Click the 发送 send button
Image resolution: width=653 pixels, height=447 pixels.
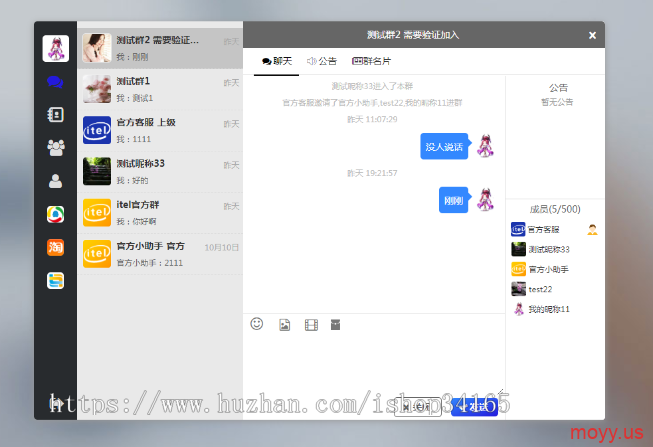[474, 406]
